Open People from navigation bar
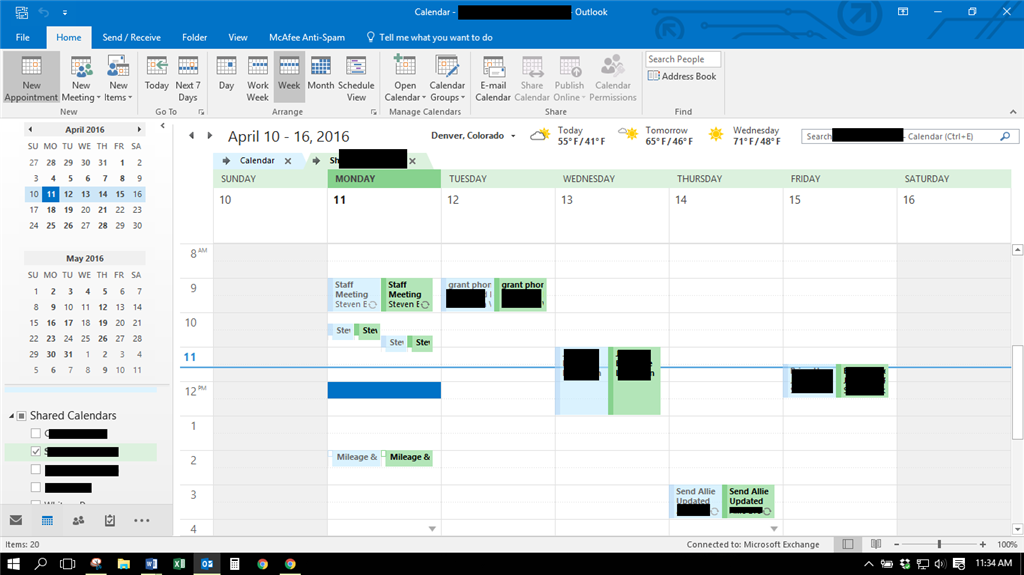The image size is (1024, 575). point(78,521)
